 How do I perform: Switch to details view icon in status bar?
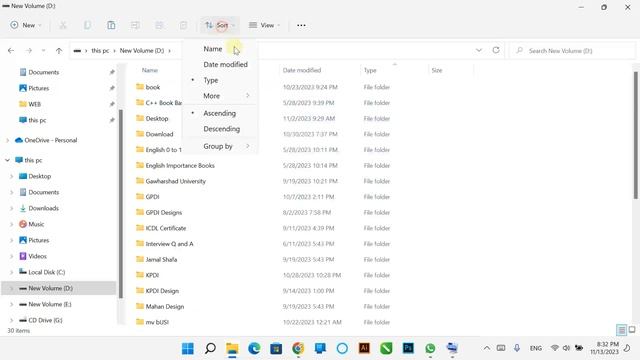[x=621, y=330]
